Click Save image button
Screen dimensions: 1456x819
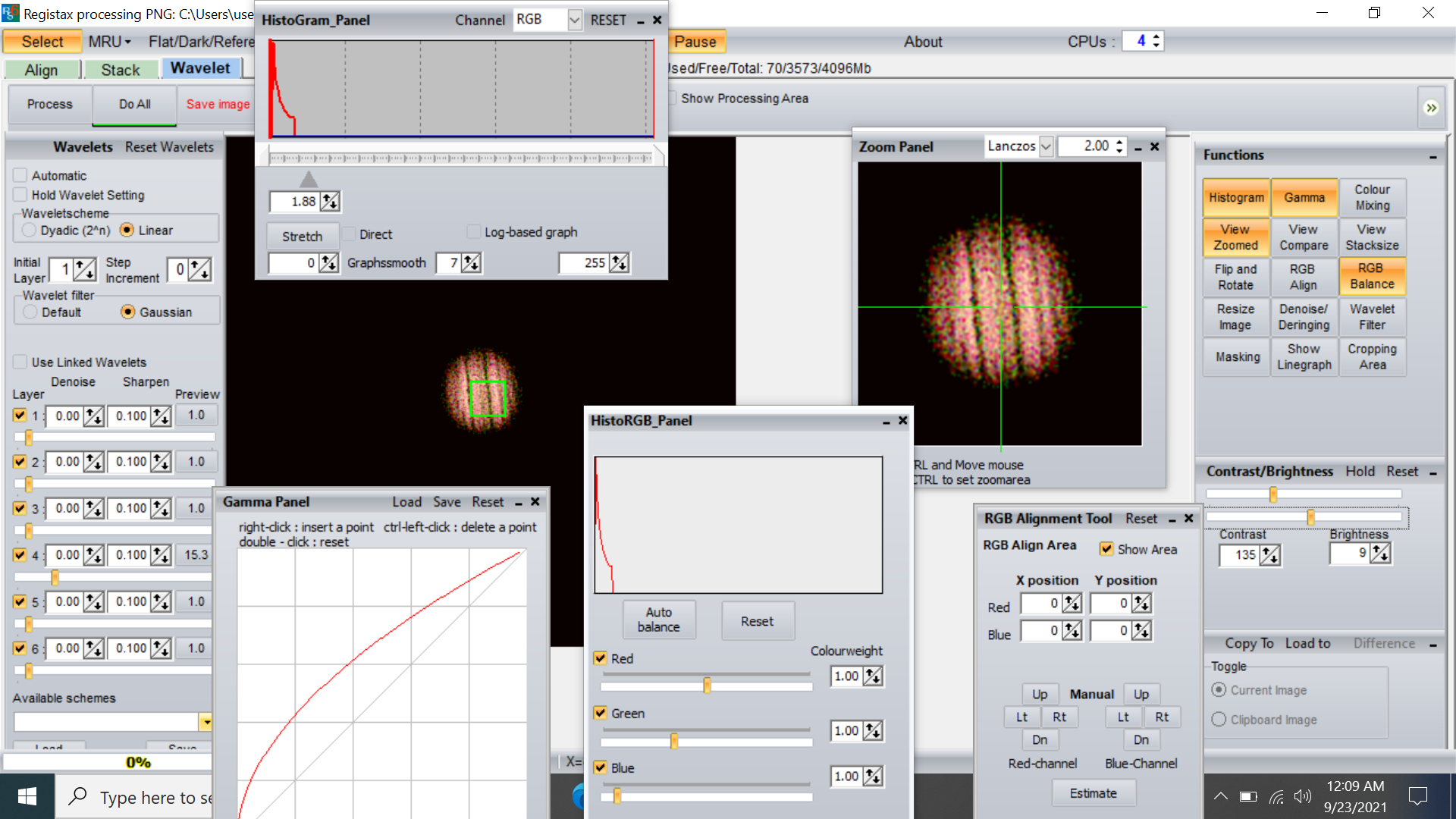coord(218,105)
